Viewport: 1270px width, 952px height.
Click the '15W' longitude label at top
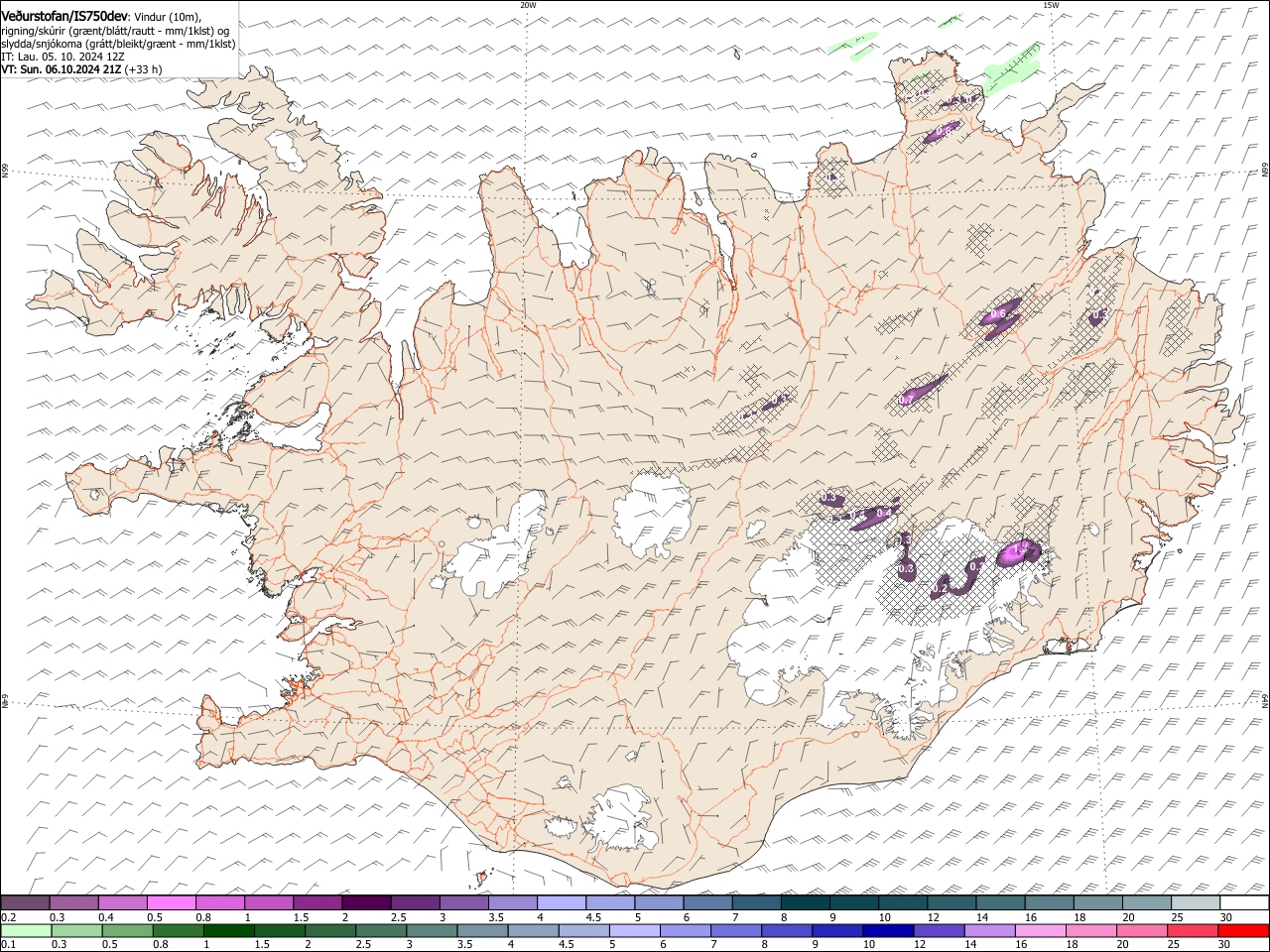click(1050, 5)
